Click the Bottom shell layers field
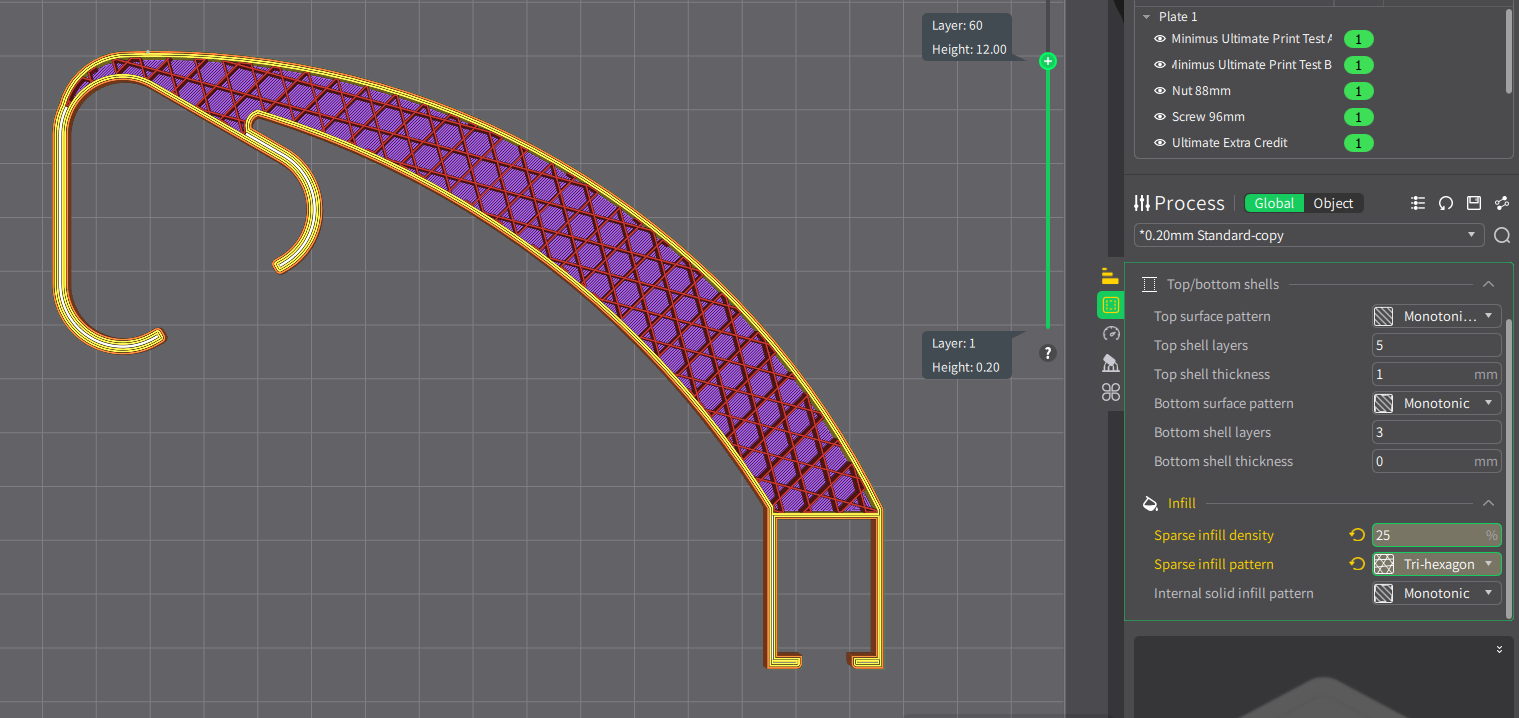The width and height of the screenshot is (1519, 718). pos(1437,432)
